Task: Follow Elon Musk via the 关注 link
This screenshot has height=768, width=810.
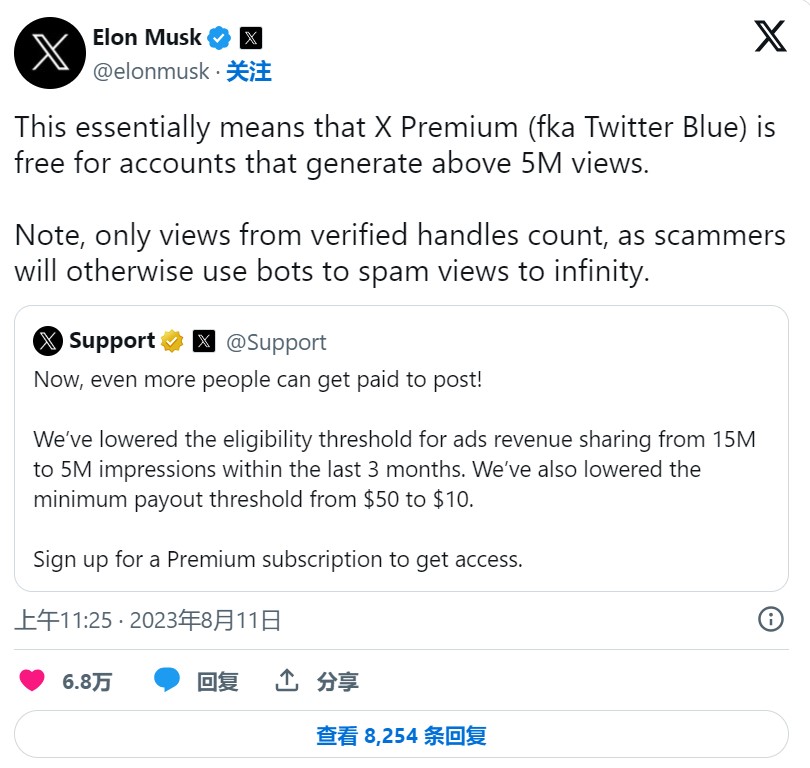Action: point(248,71)
